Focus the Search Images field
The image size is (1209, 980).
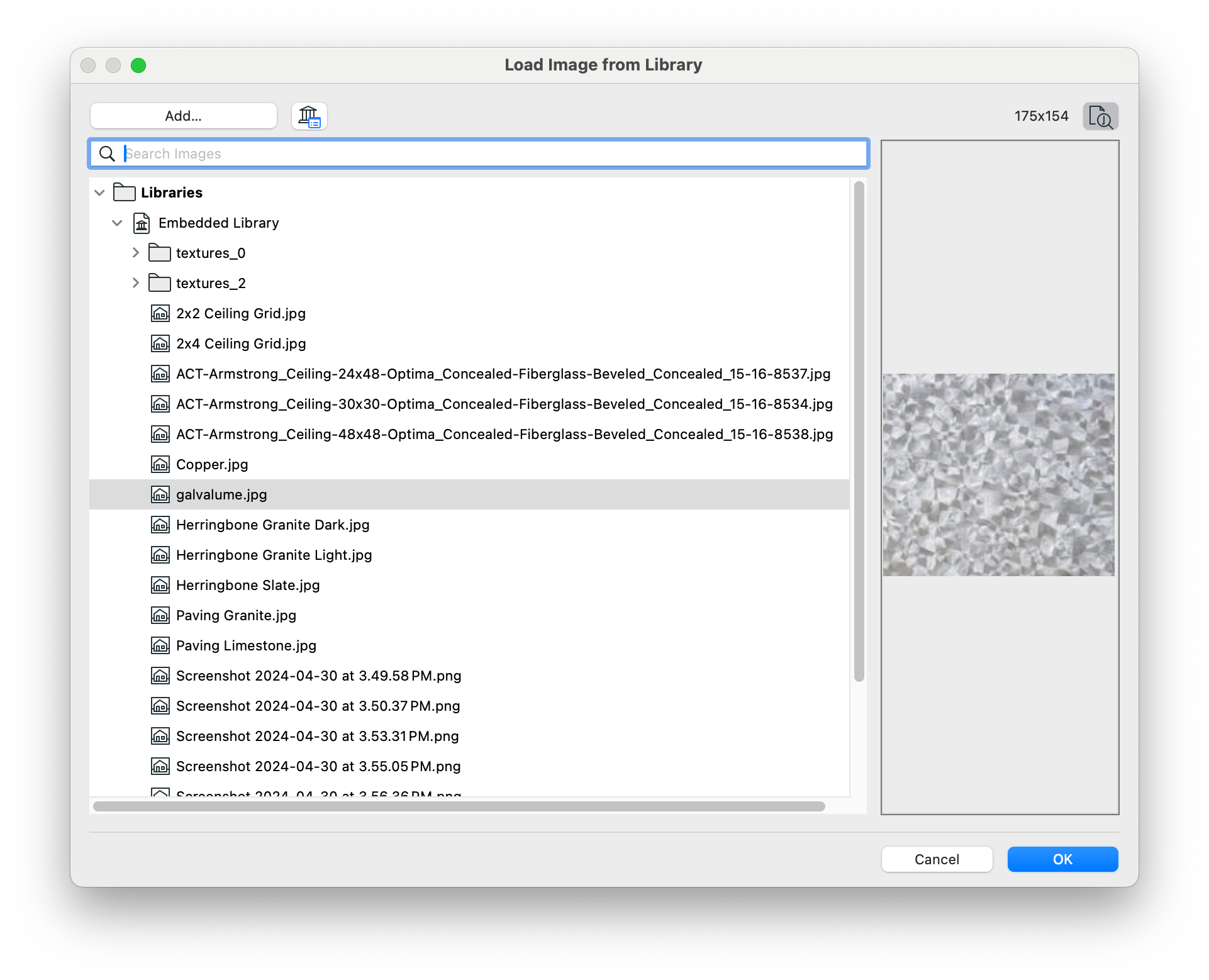click(x=491, y=154)
